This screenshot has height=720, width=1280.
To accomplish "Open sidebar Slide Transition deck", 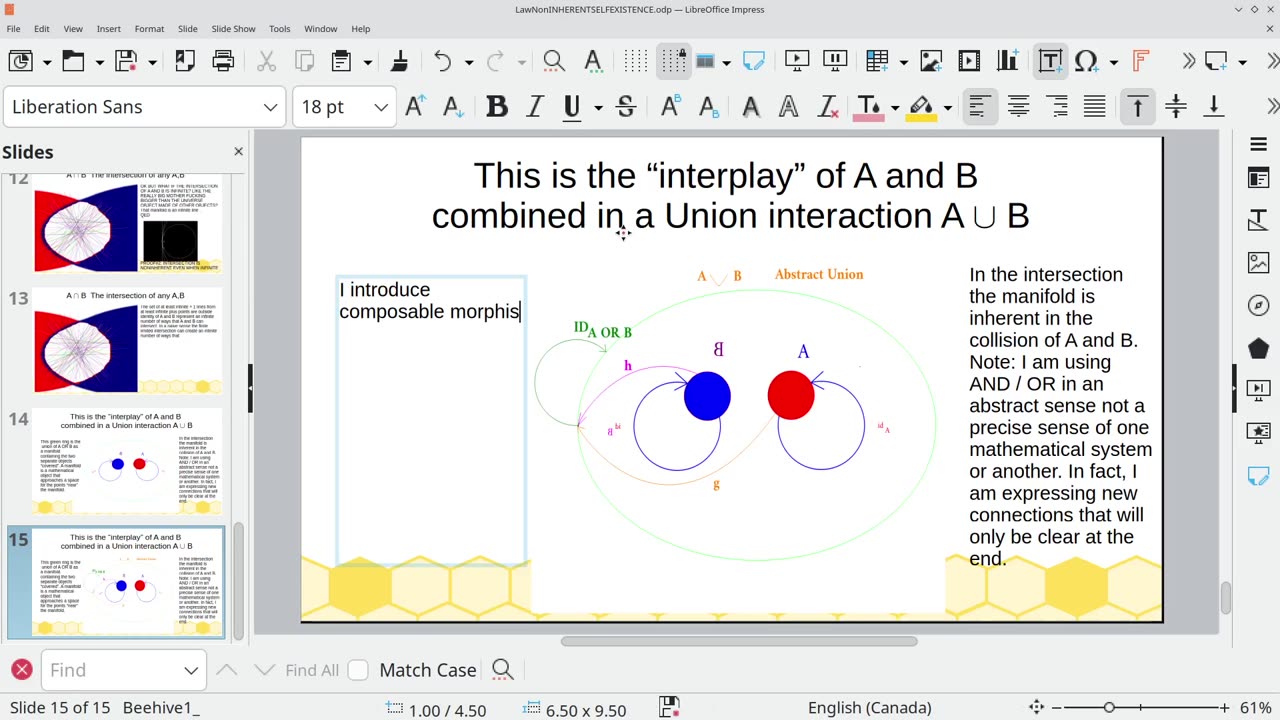I will [x=1258, y=390].
